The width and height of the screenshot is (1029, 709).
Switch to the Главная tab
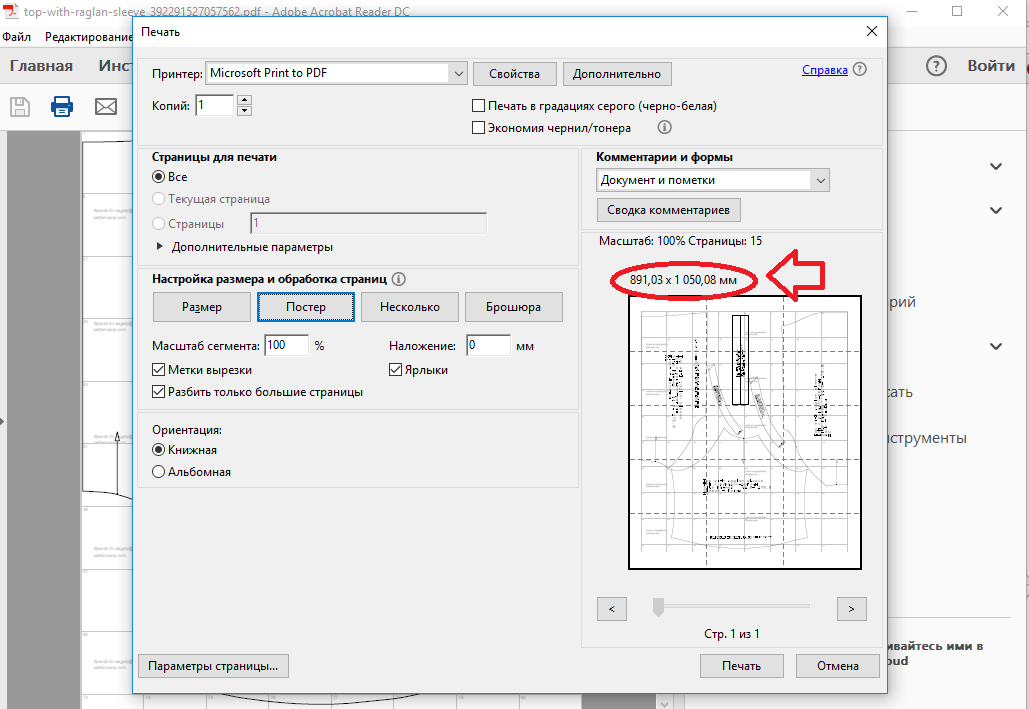[x=41, y=66]
